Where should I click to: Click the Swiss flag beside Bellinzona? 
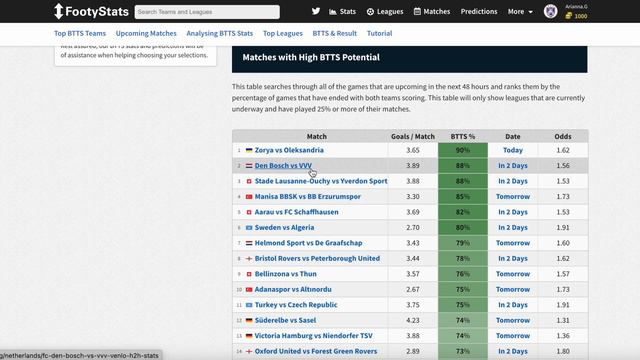click(x=249, y=274)
